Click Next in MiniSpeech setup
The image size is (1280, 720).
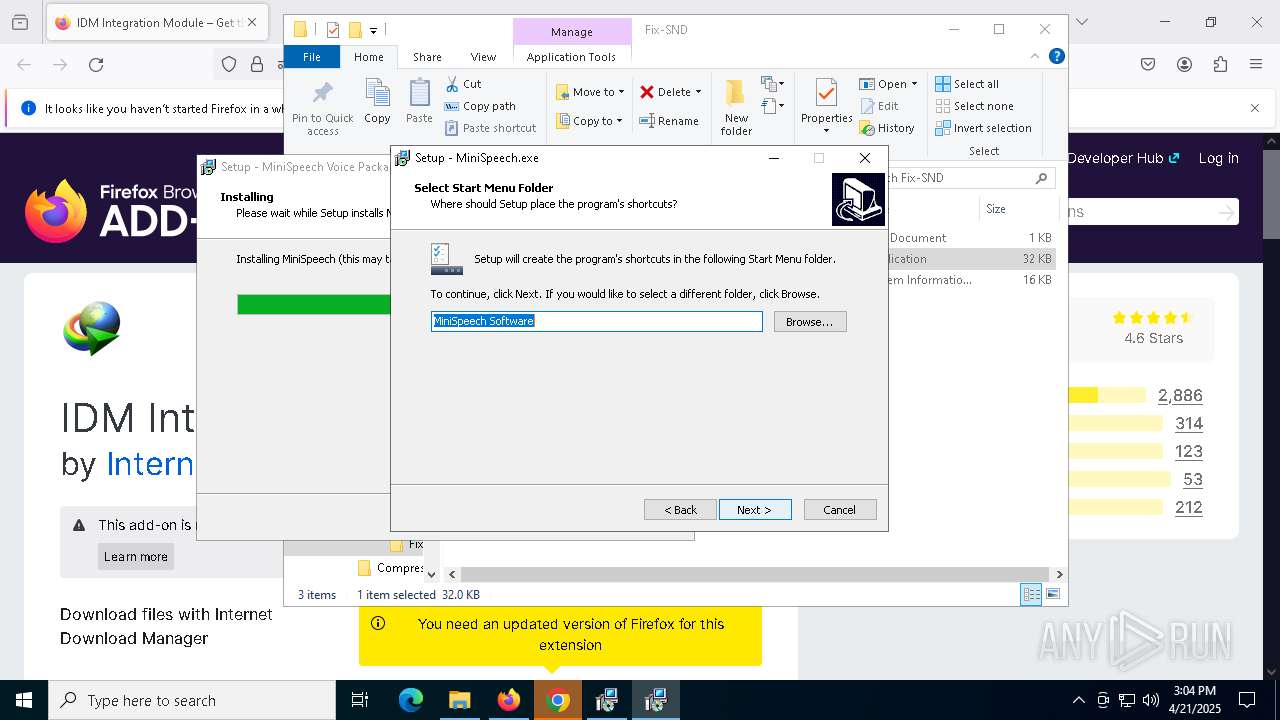pos(755,510)
